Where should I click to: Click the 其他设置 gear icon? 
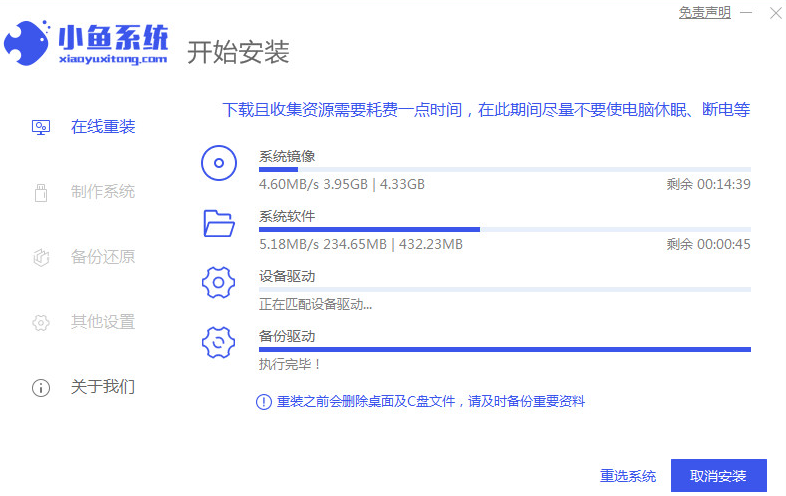tap(41, 322)
